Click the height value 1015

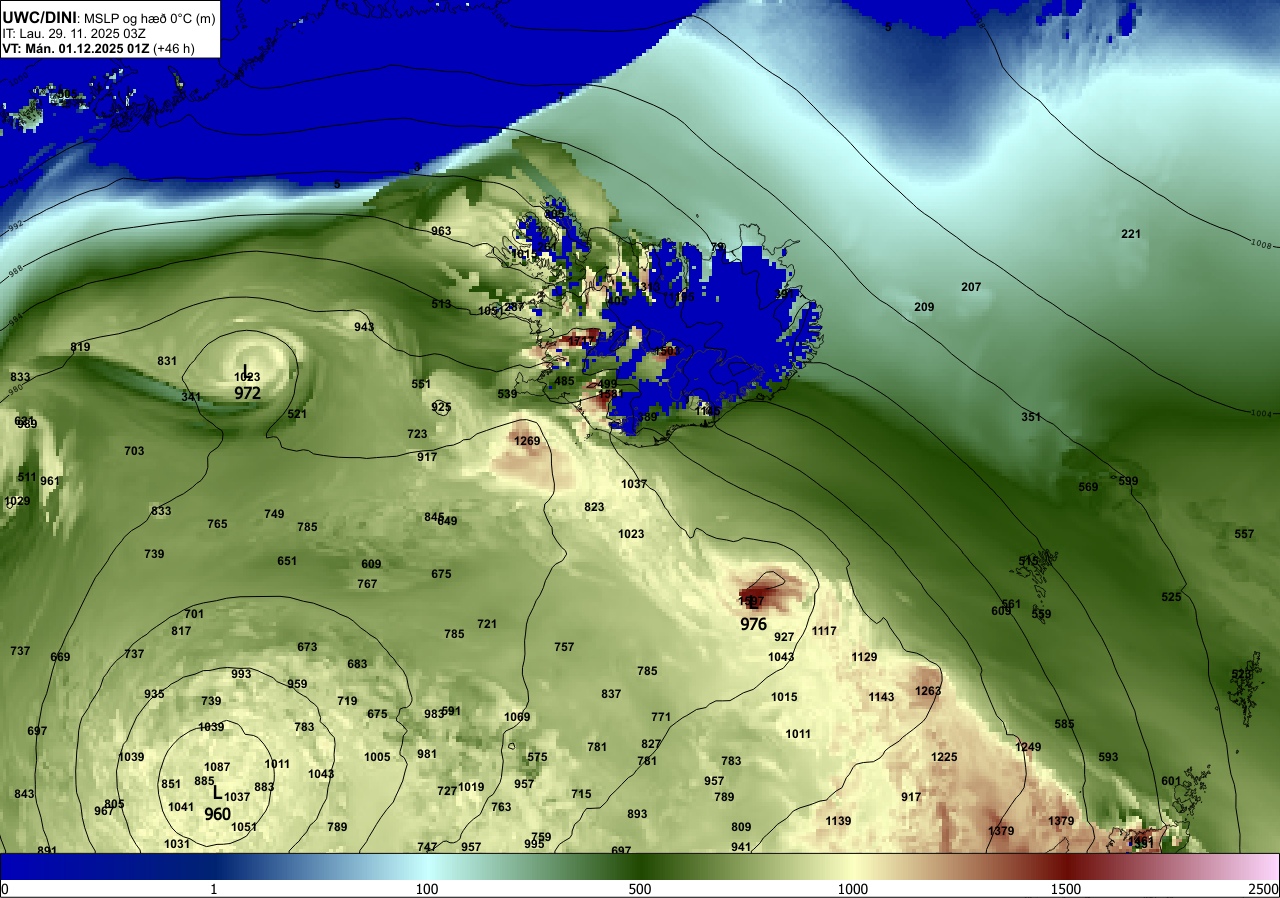pyautogui.click(x=784, y=697)
